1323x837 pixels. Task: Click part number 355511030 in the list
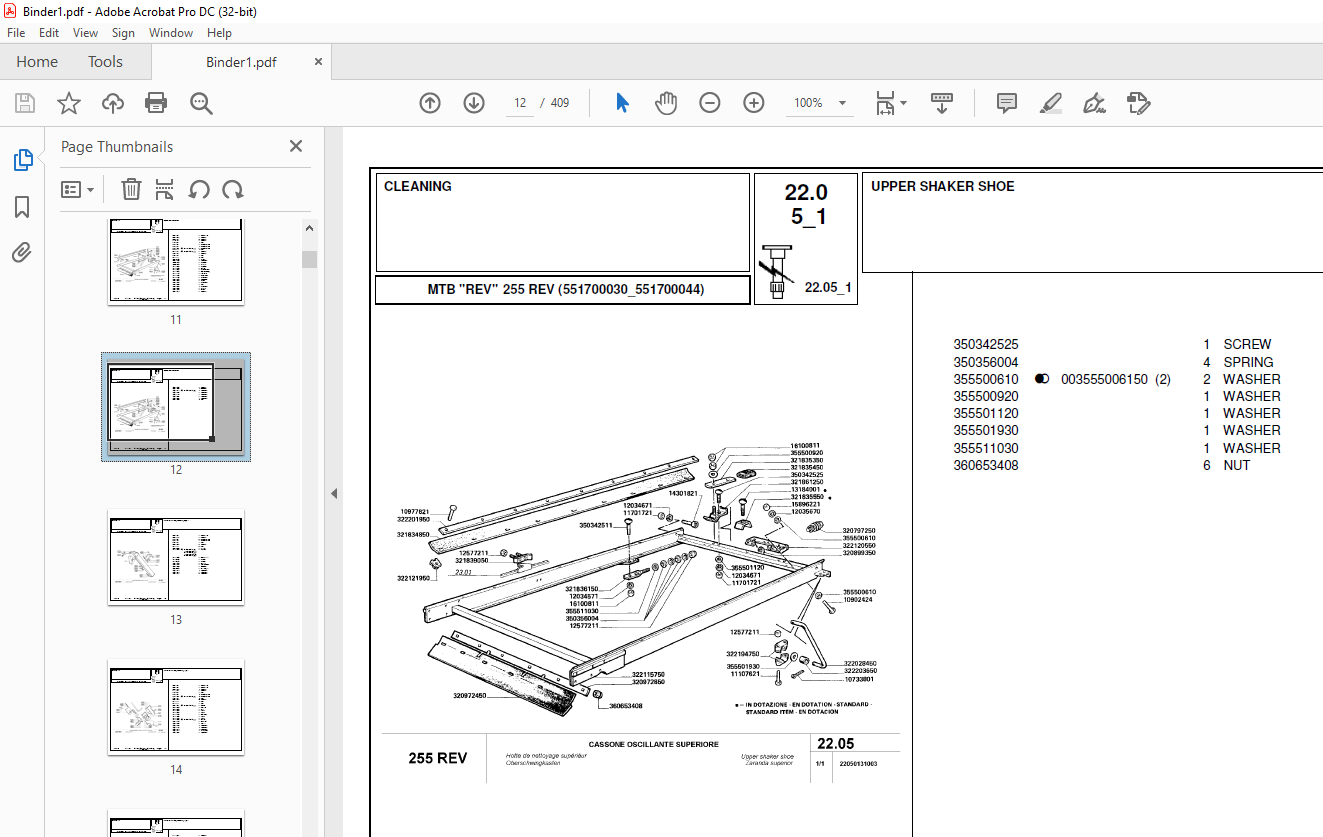986,448
